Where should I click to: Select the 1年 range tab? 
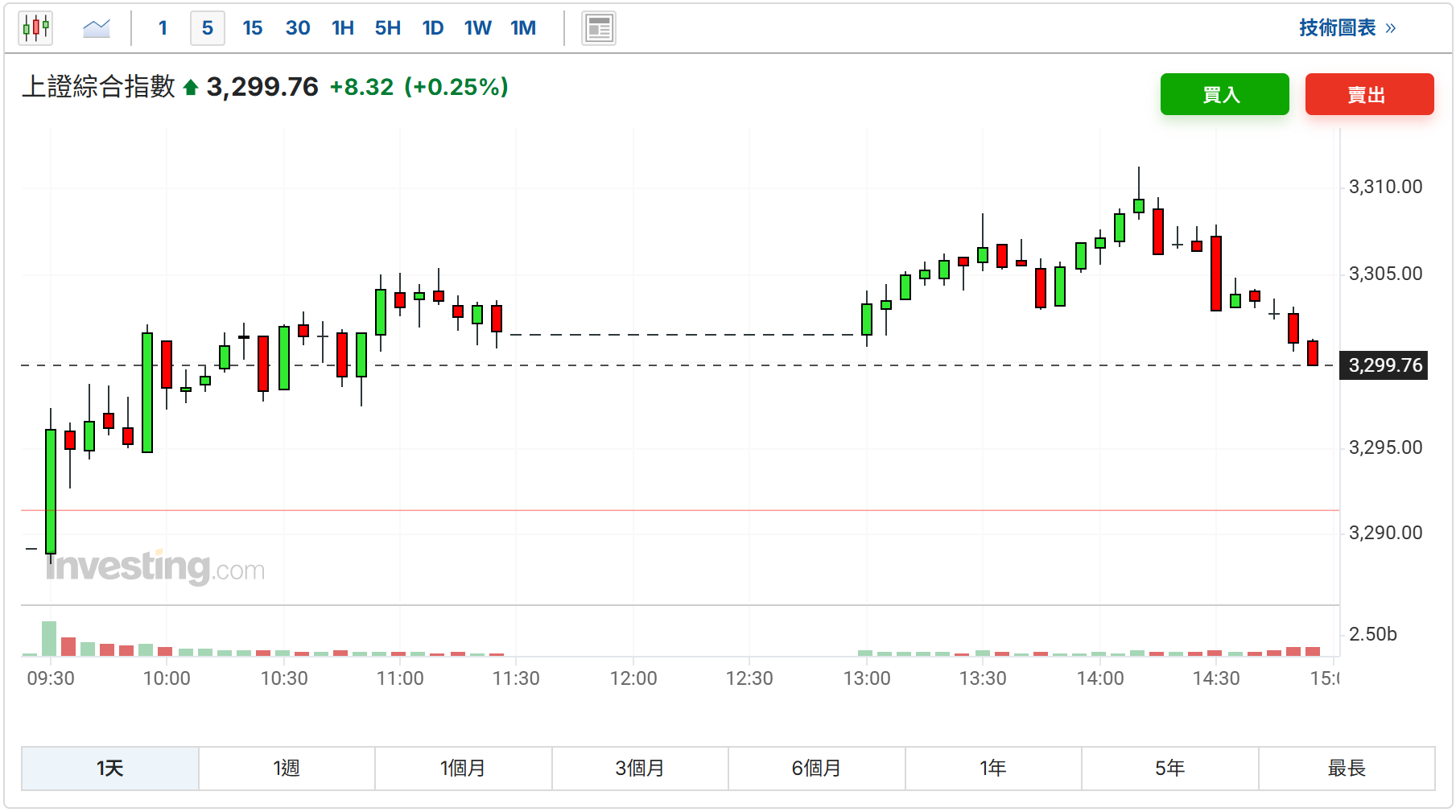pyautogui.click(x=993, y=769)
